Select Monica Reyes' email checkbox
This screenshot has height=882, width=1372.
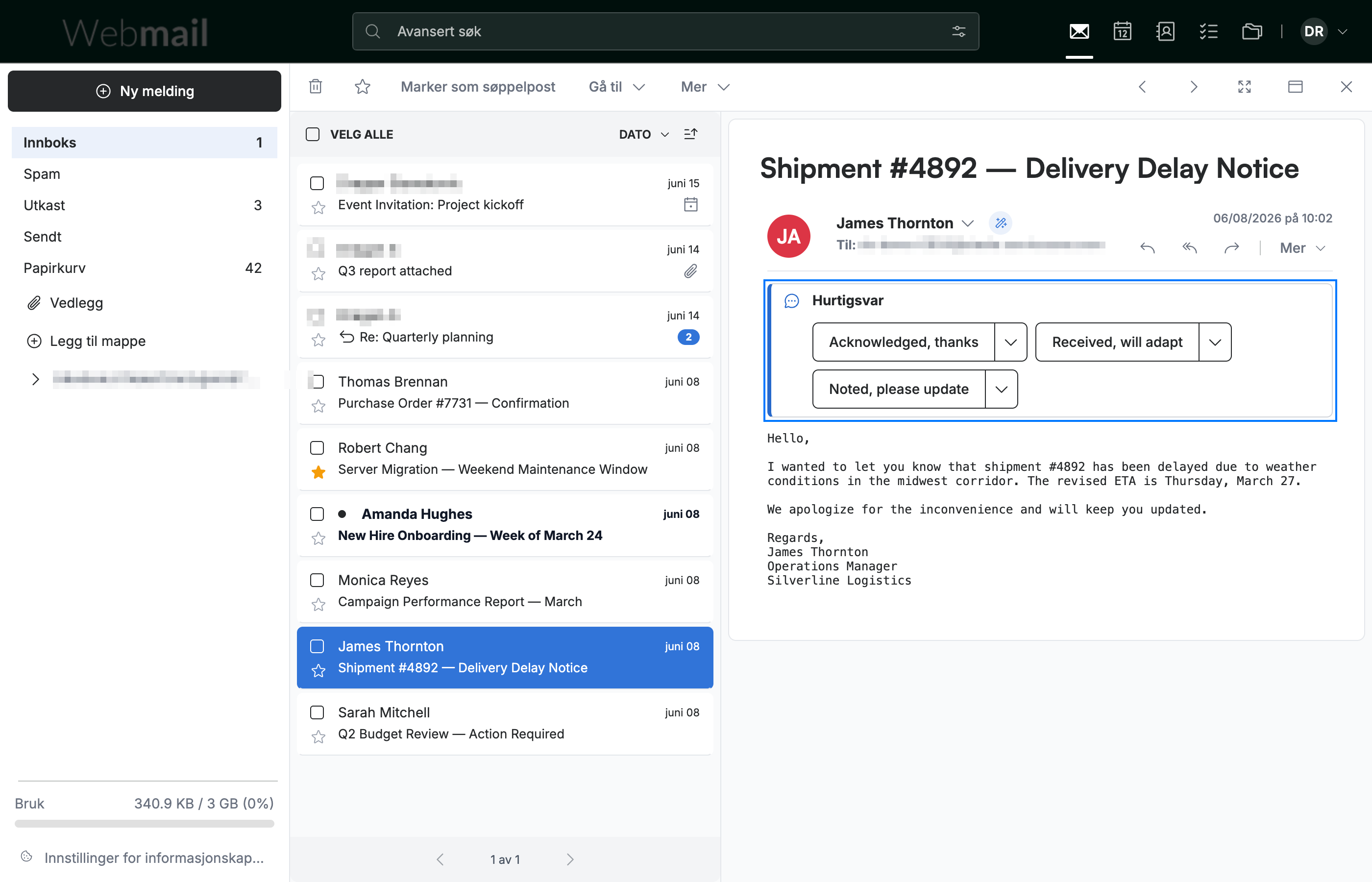(317, 580)
